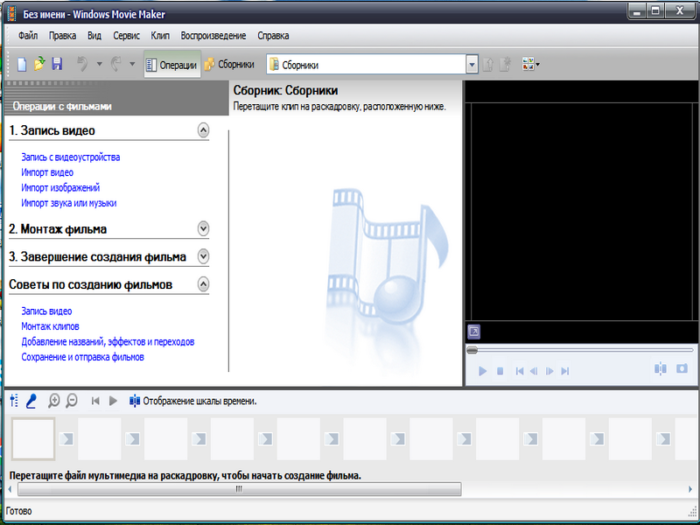Toggle the Операции tasks pane button

pyautogui.click(x=172, y=65)
